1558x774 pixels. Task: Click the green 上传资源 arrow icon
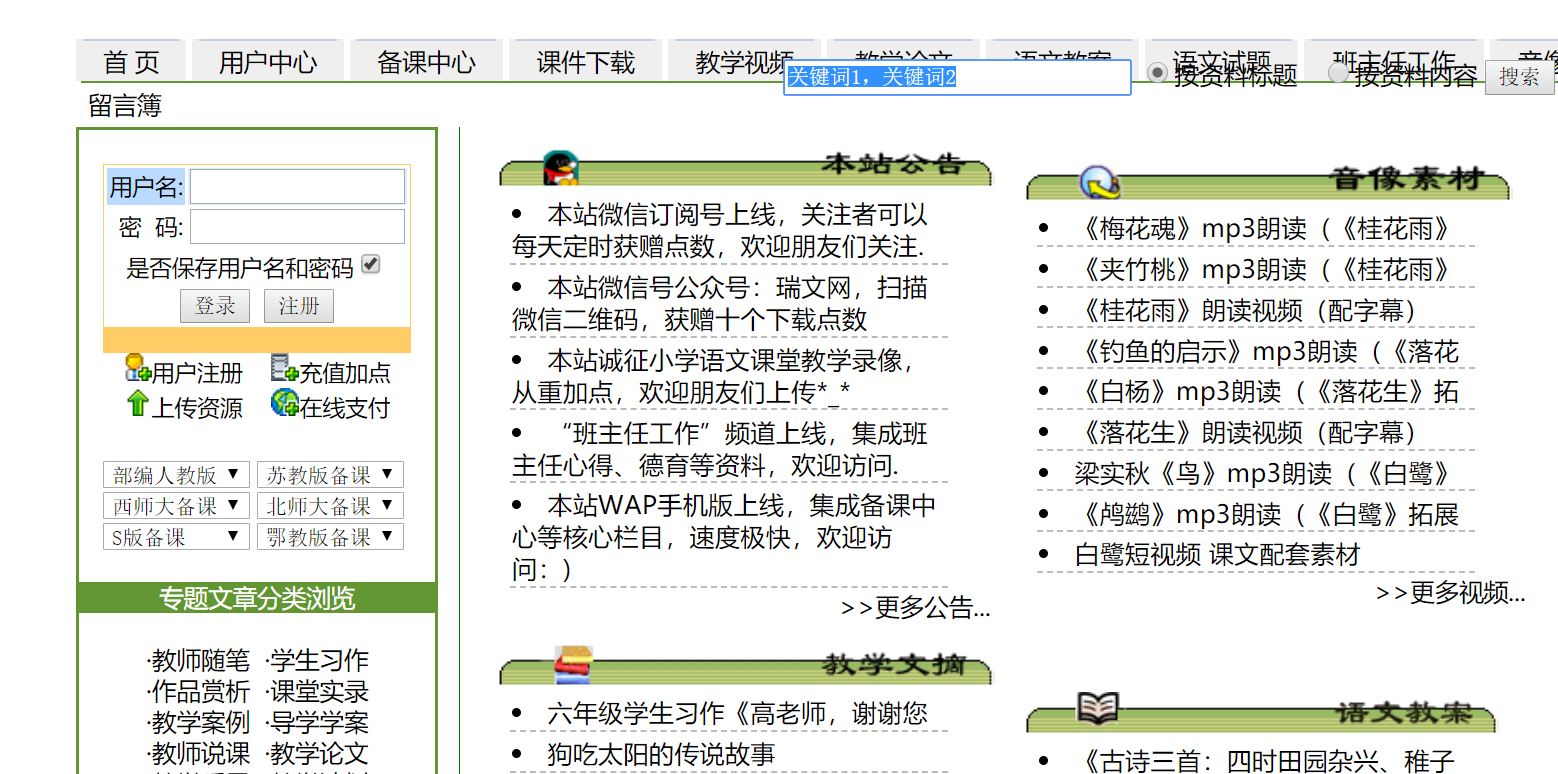coord(136,404)
